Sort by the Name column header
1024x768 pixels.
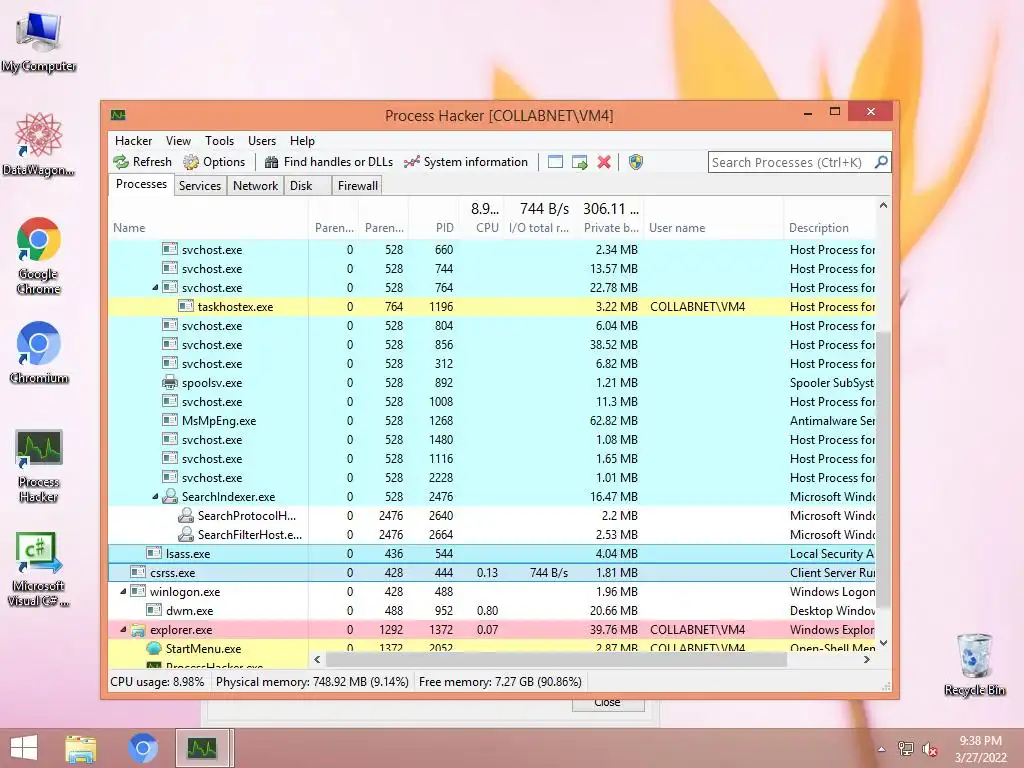click(208, 217)
